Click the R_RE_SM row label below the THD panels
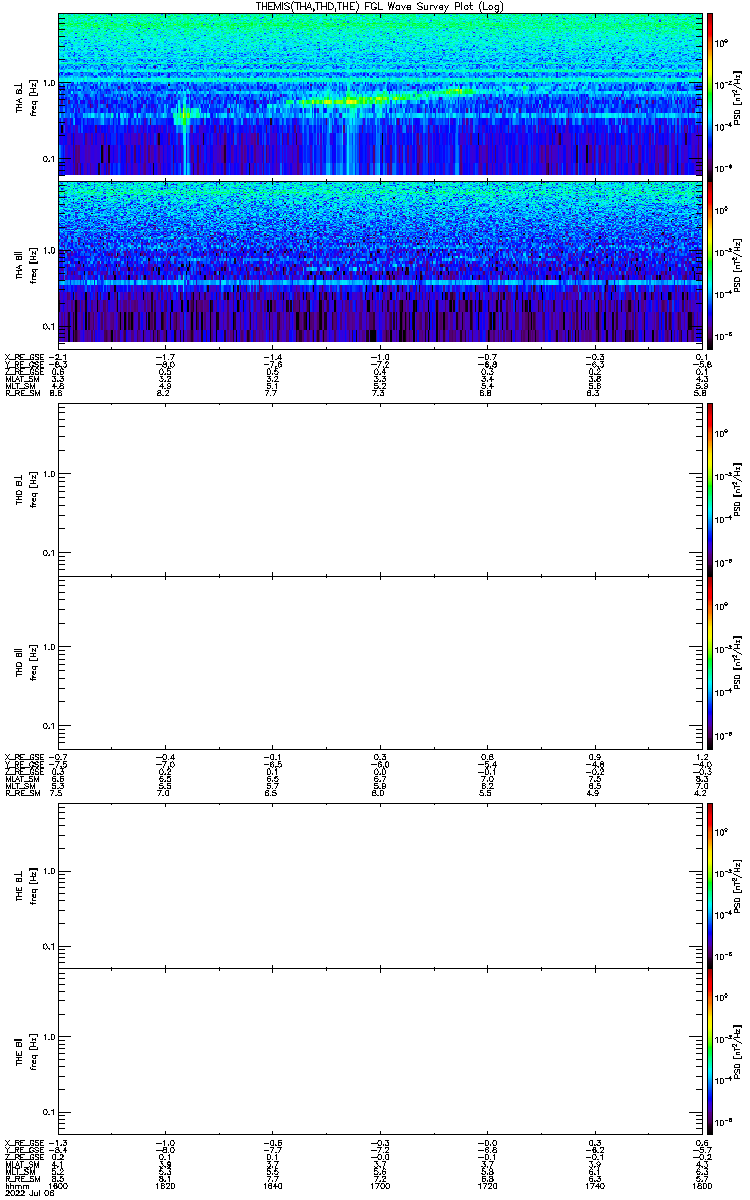Screen dimensions: 750x1200 [22, 795]
